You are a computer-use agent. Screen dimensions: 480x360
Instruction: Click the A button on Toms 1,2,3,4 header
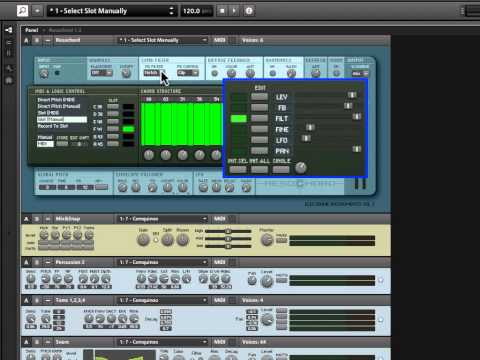26,300
